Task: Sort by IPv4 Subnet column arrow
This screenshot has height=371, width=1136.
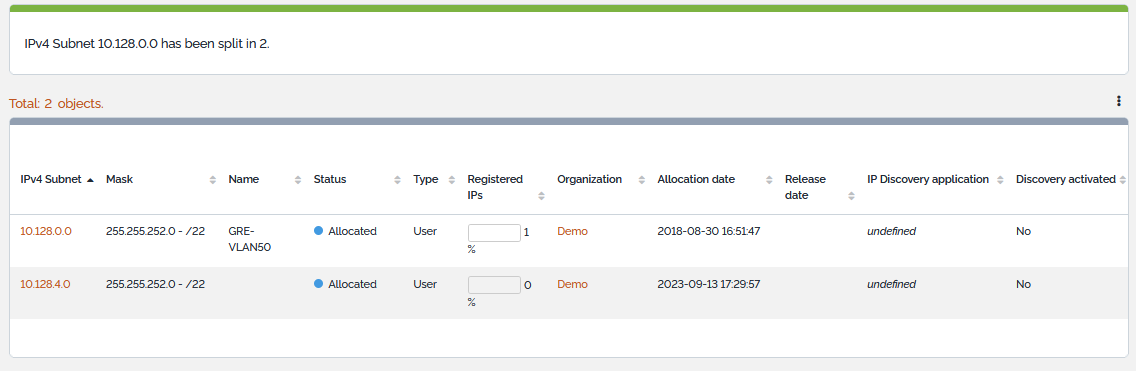Action: (90, 180)
